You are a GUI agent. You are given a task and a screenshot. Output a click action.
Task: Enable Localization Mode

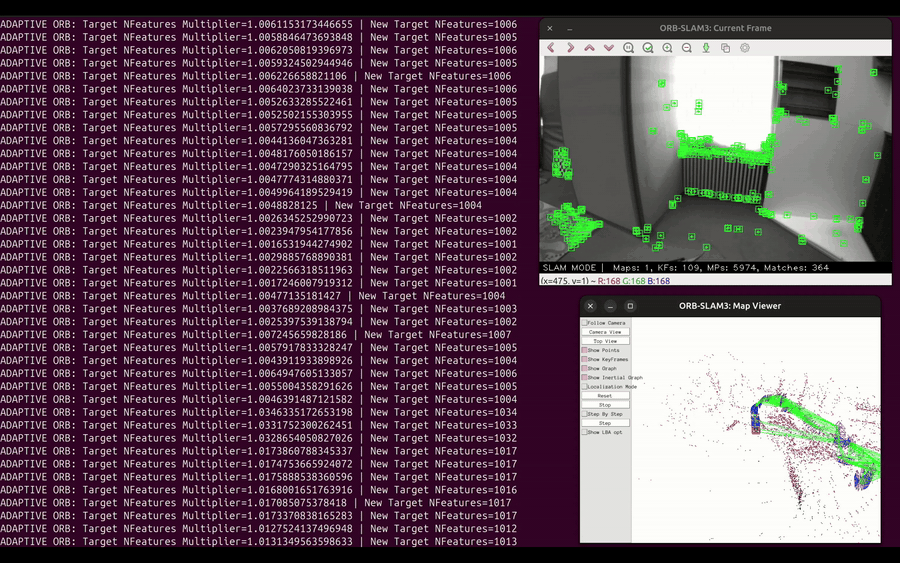click(x=585, y=387)
